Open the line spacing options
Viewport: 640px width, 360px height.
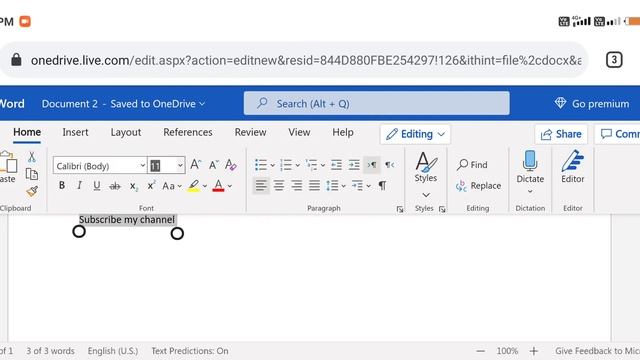[336, 186]
